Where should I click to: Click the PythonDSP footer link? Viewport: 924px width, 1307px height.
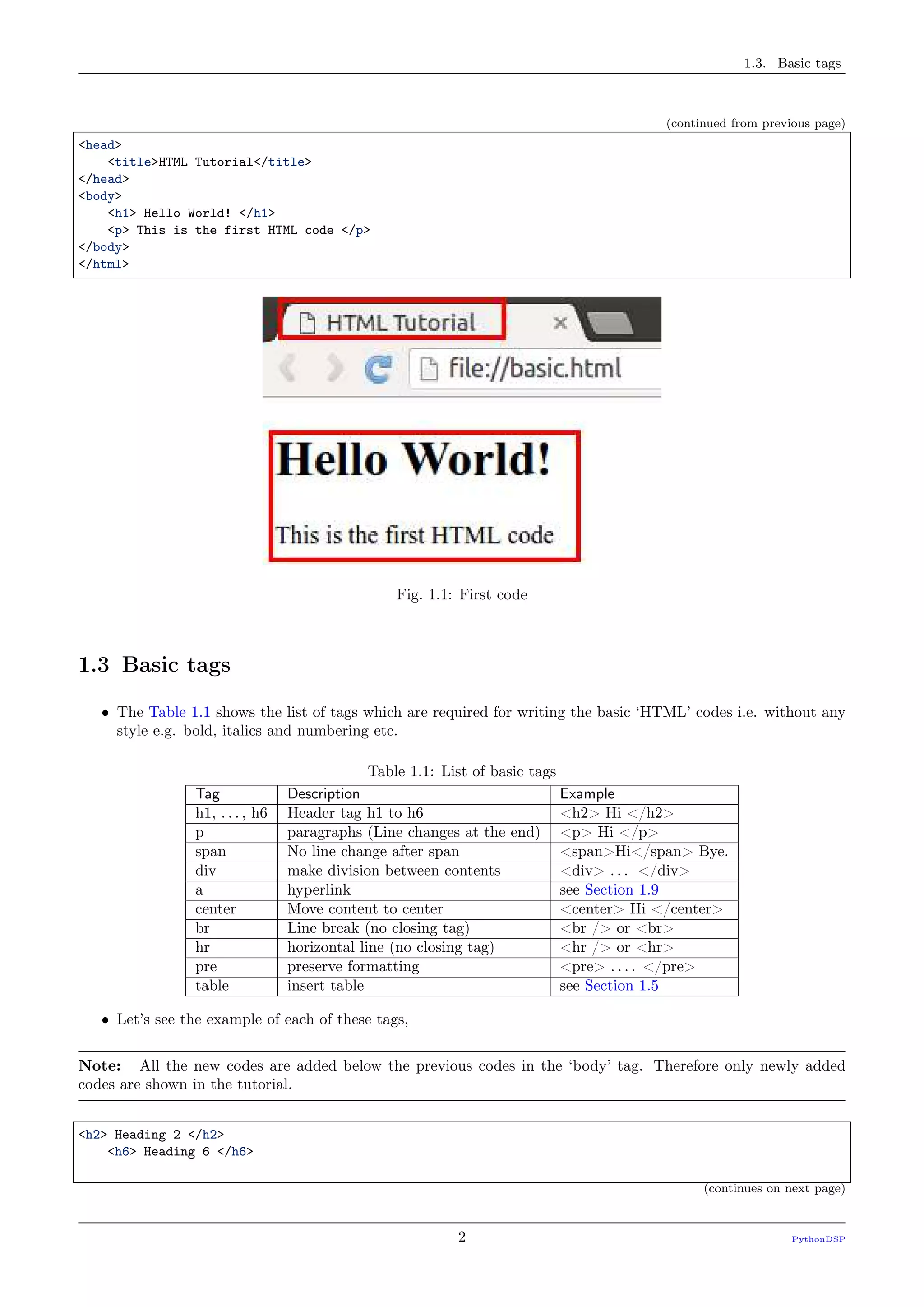tap(818, 1239)
